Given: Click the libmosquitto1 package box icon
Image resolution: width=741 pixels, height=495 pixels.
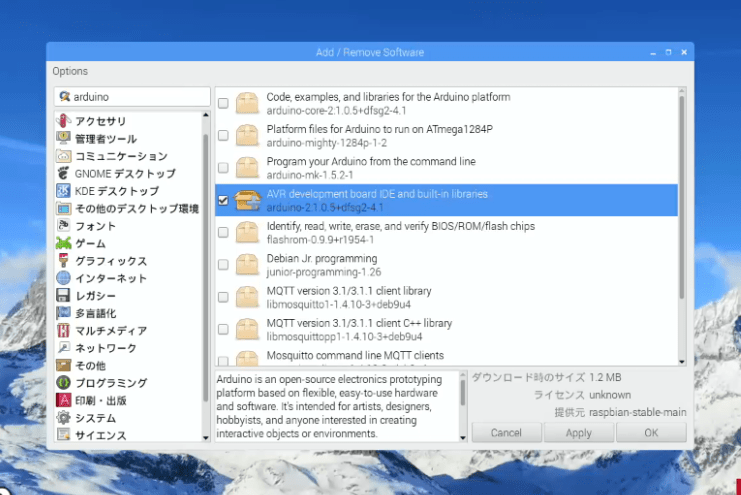Looking at the screenshot, I should pyautogui.click(x=247, y=297).
